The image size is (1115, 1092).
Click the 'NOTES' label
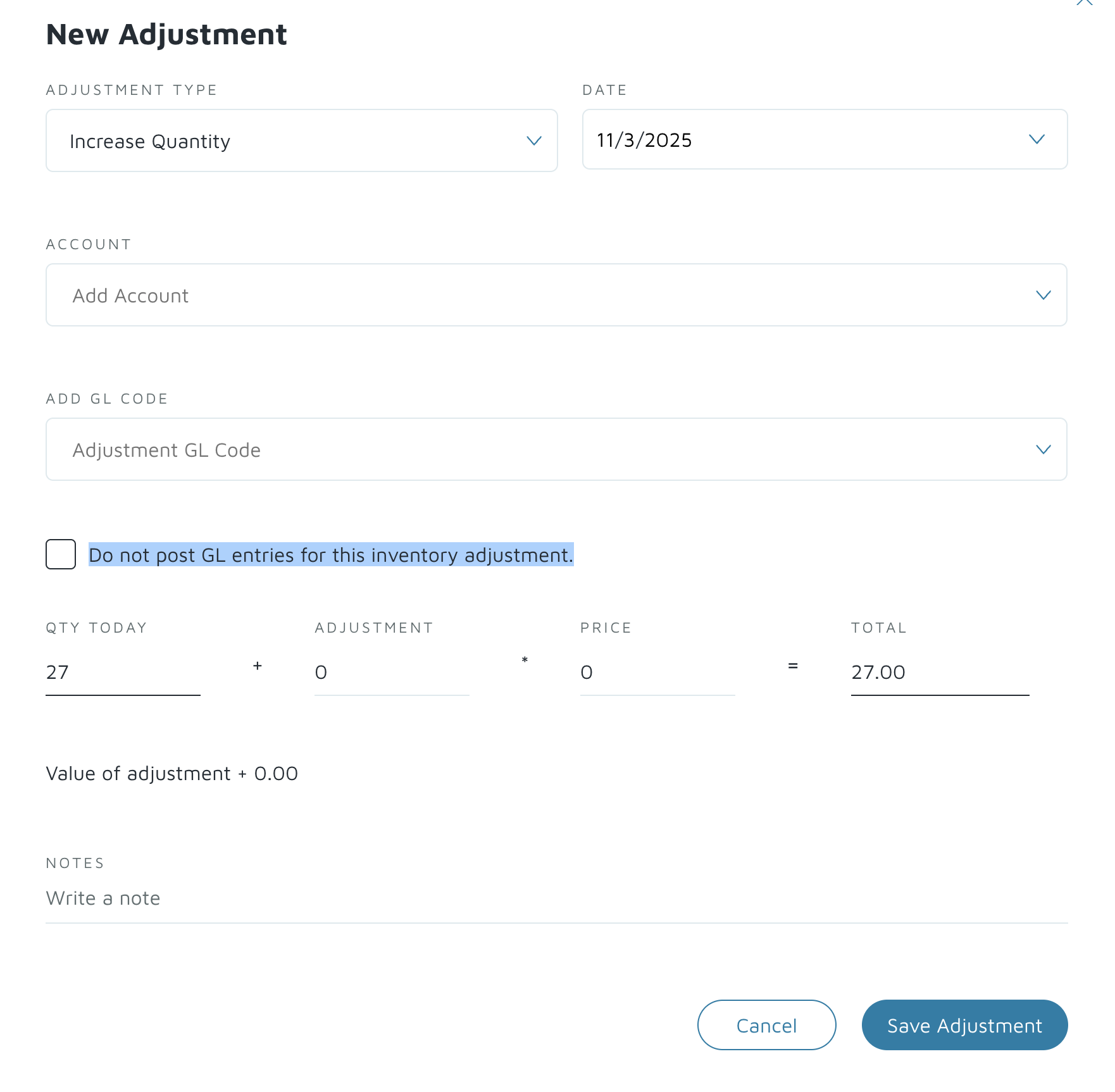pos(75,863)
